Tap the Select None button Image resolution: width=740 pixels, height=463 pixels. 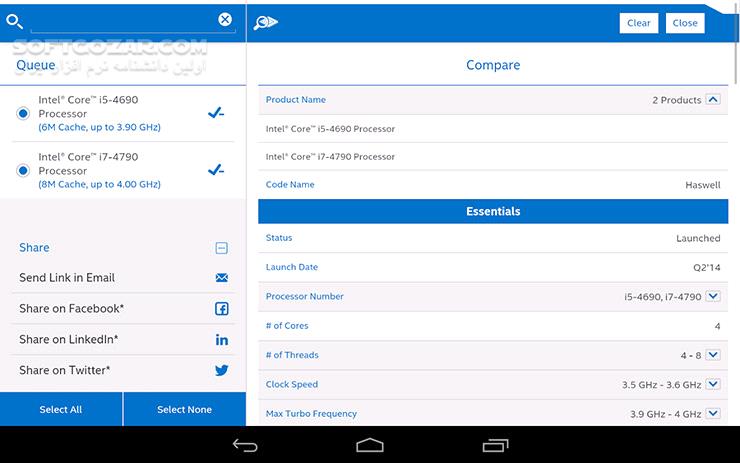point(185,409)
